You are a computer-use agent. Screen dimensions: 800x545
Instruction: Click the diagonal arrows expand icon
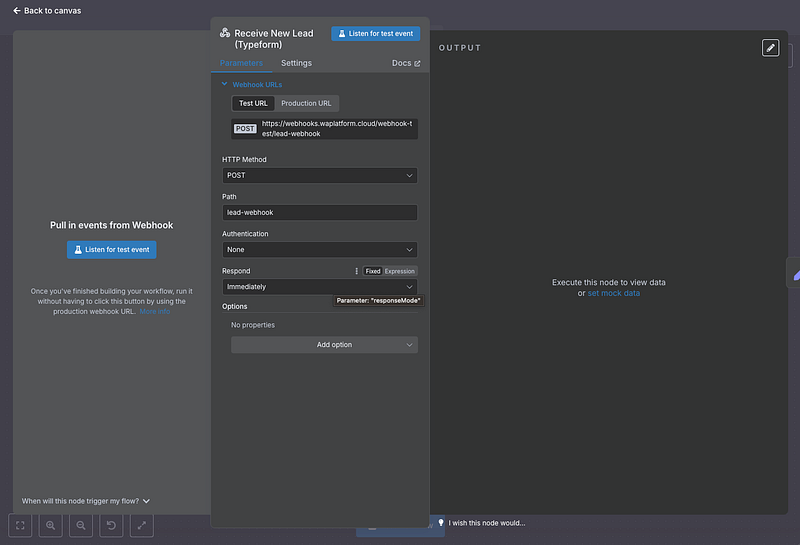pos(141,525)
